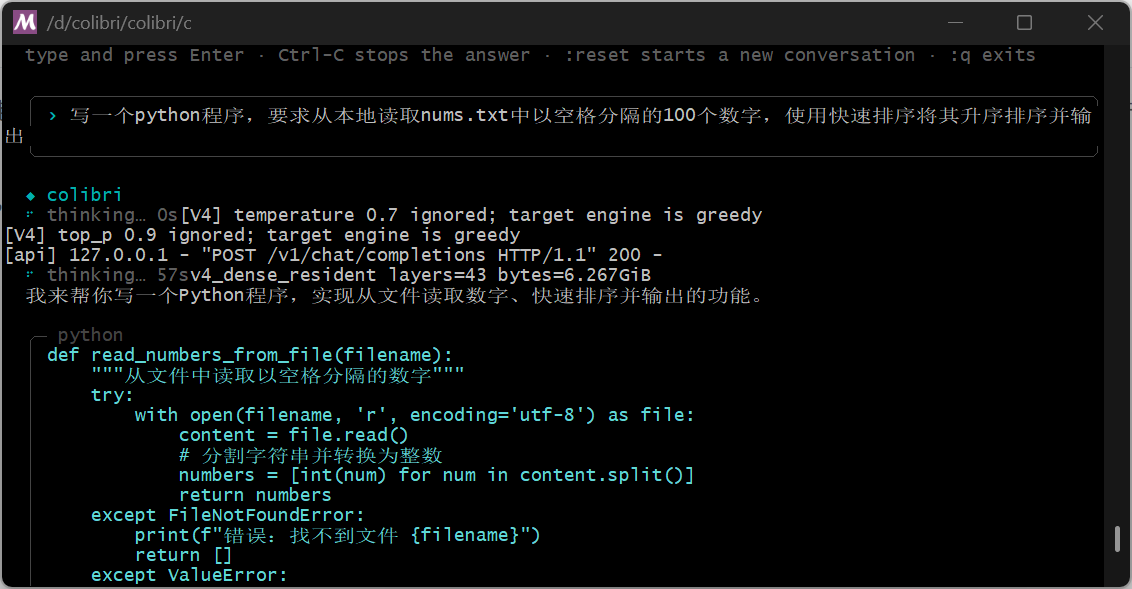
Task: Click the ':reset' hint in header line
Action: point(596,55)
